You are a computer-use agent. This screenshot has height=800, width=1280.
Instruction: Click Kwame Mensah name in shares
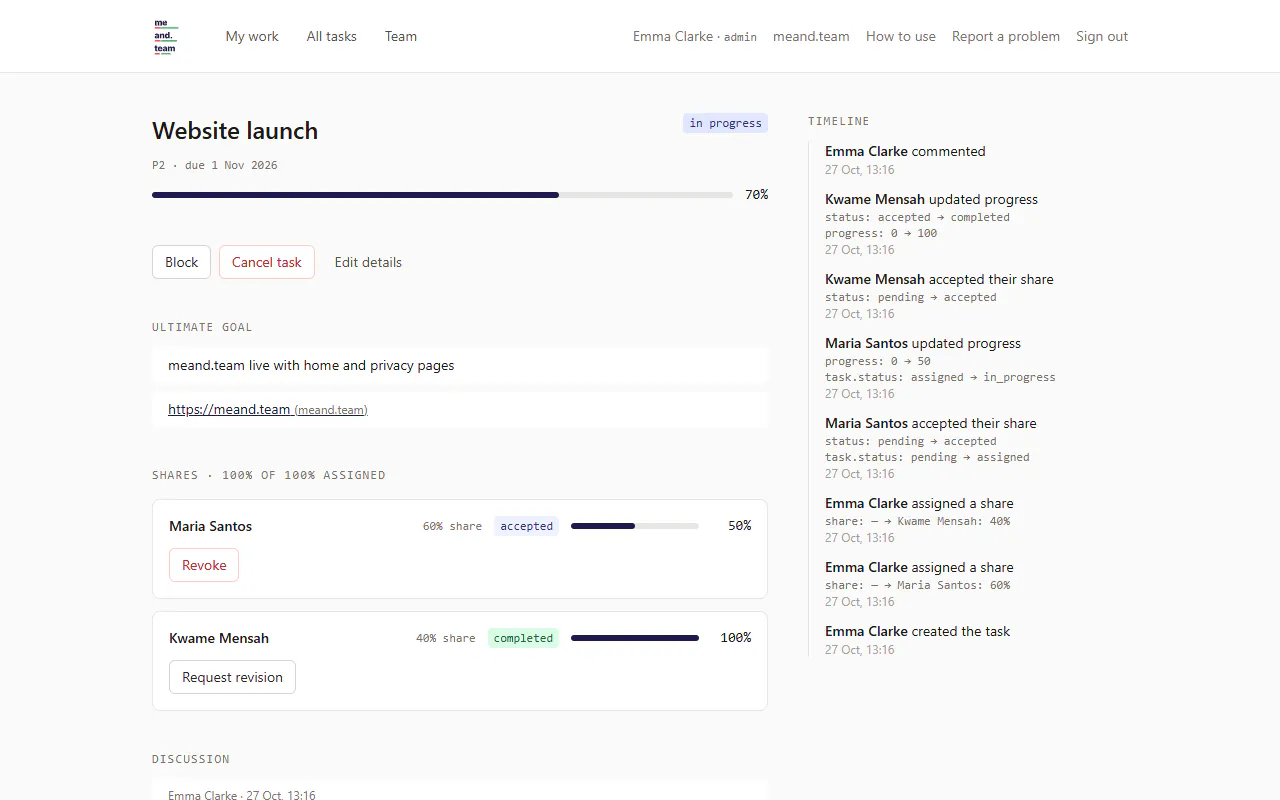(x=219, y=638)
